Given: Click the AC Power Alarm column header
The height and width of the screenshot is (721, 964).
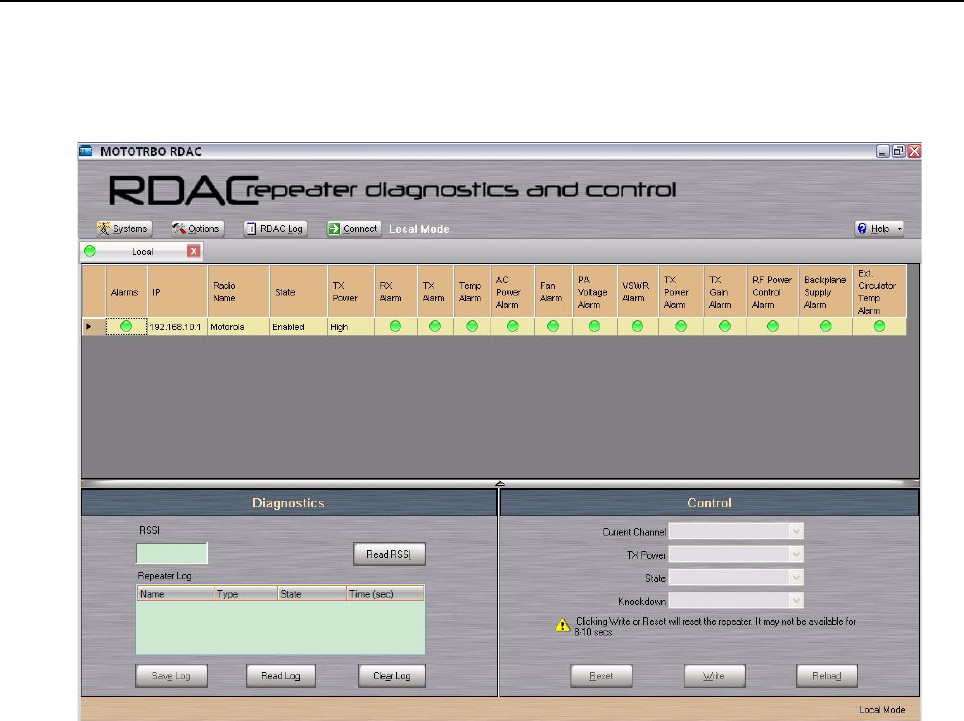Looking at the screenshot, I should [513, 291].
